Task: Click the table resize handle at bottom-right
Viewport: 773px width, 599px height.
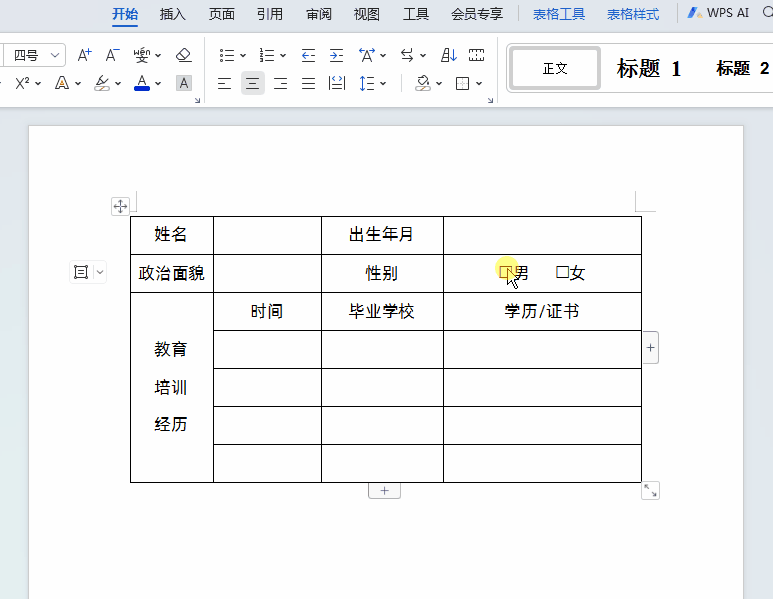Action: [650, 490]
